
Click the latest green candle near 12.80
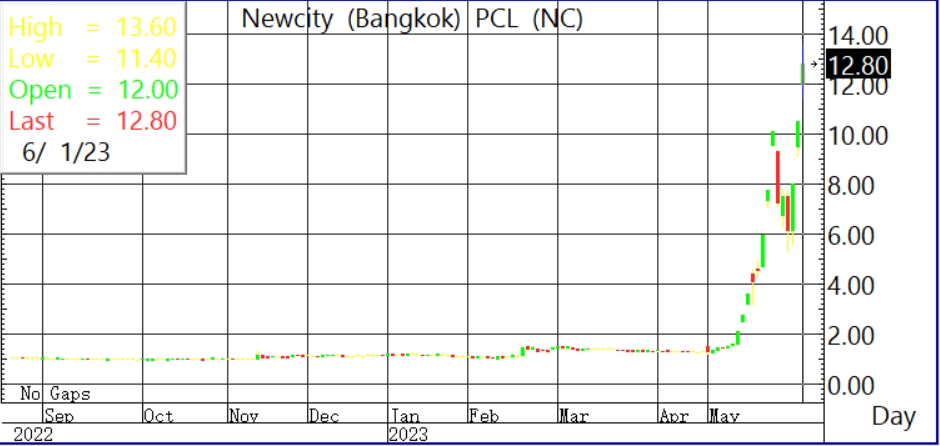coord(803,73)
